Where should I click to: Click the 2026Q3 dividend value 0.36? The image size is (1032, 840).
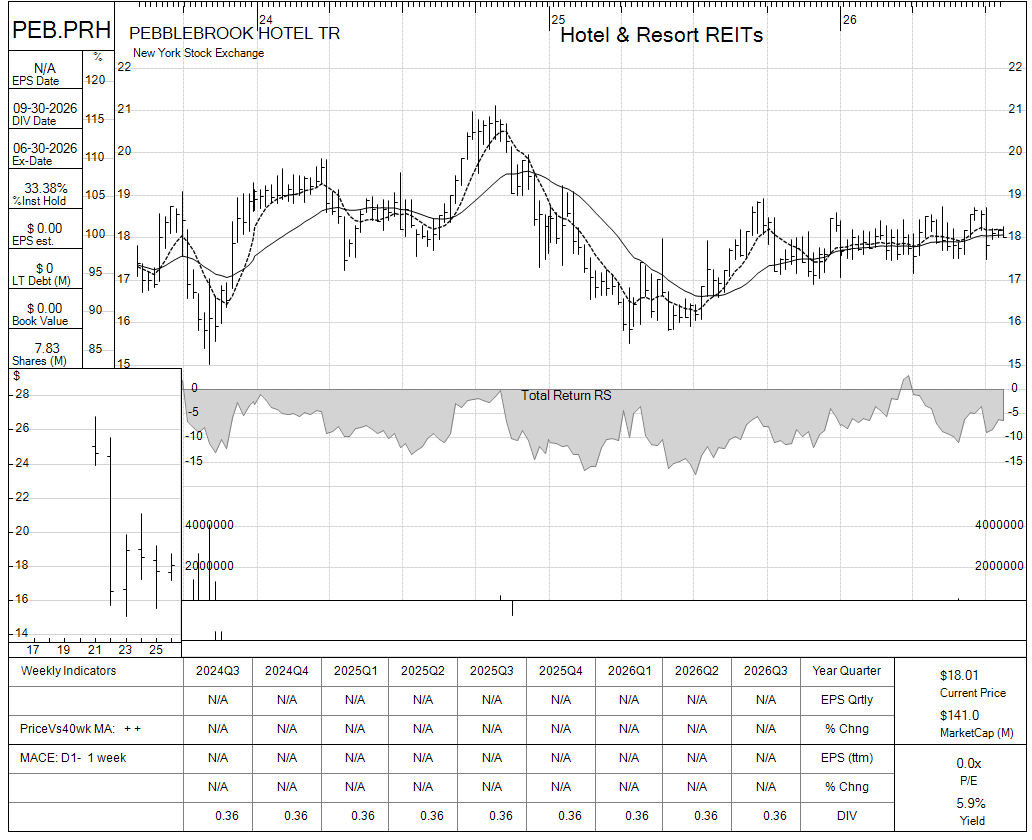coord(775,816)
